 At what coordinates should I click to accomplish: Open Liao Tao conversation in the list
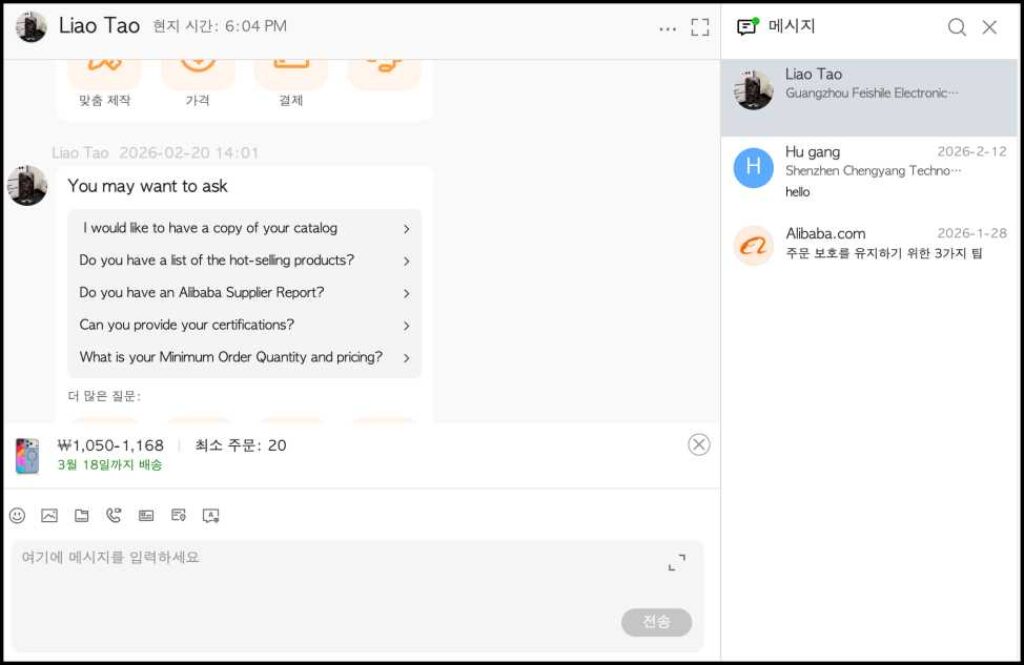pyautogui.click(x=869, y=98)
